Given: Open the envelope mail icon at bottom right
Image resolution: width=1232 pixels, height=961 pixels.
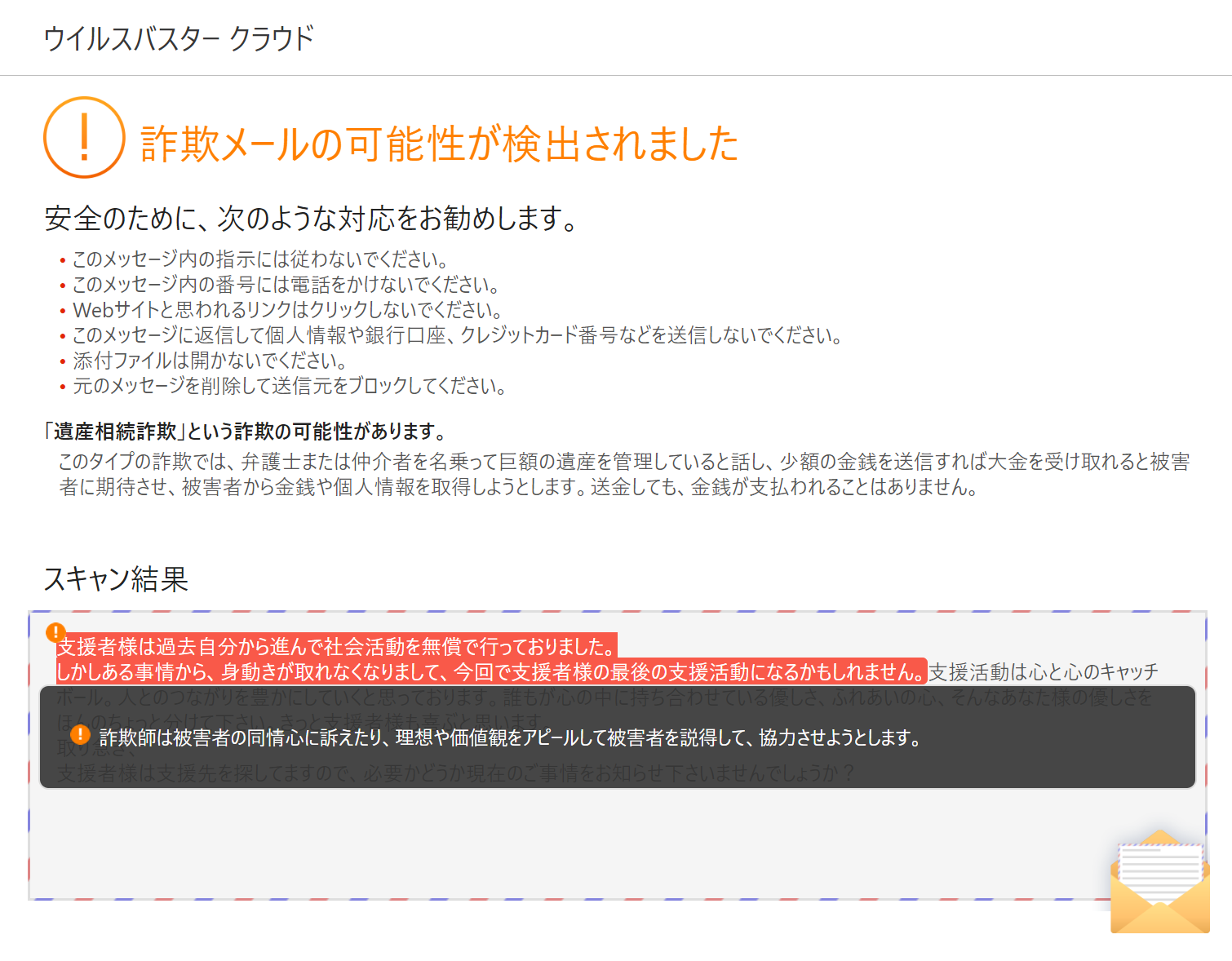Looking at the screenshot, I should point(1159,883).
